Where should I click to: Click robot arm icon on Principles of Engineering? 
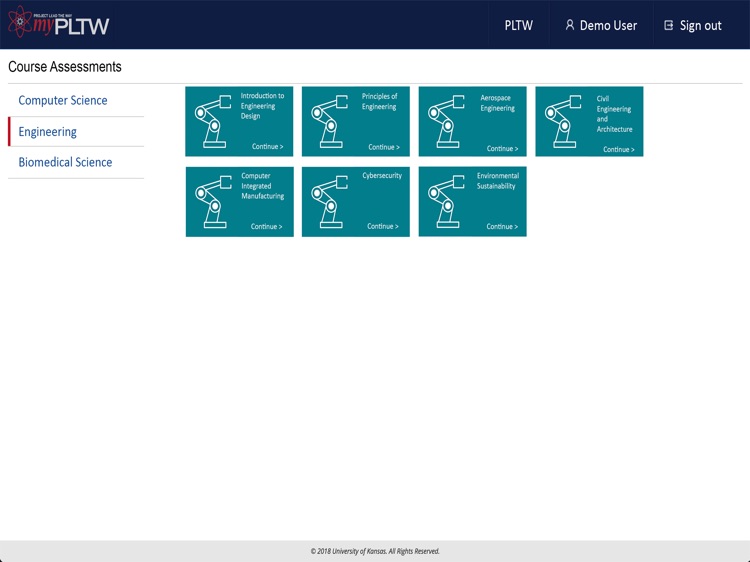tap(330, 121)
